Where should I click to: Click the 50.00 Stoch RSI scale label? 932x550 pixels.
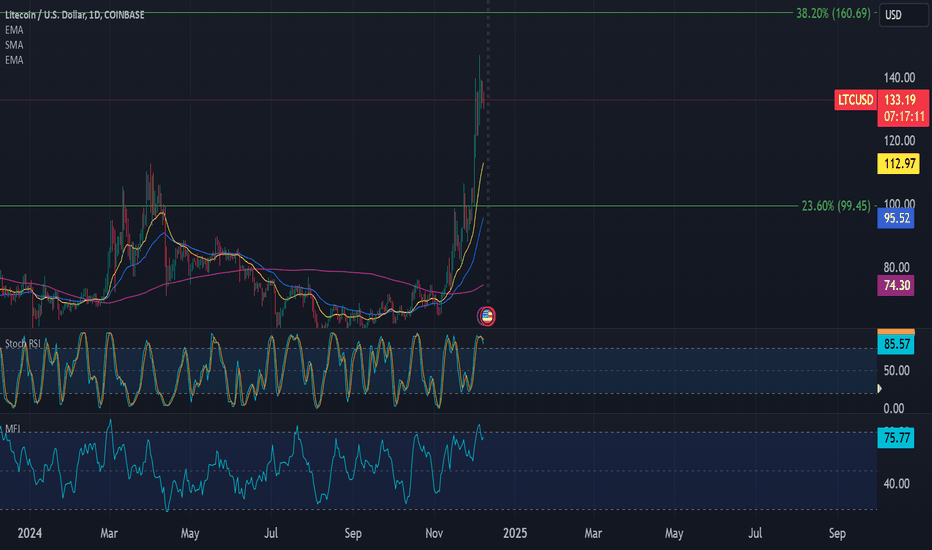point(896,371)
